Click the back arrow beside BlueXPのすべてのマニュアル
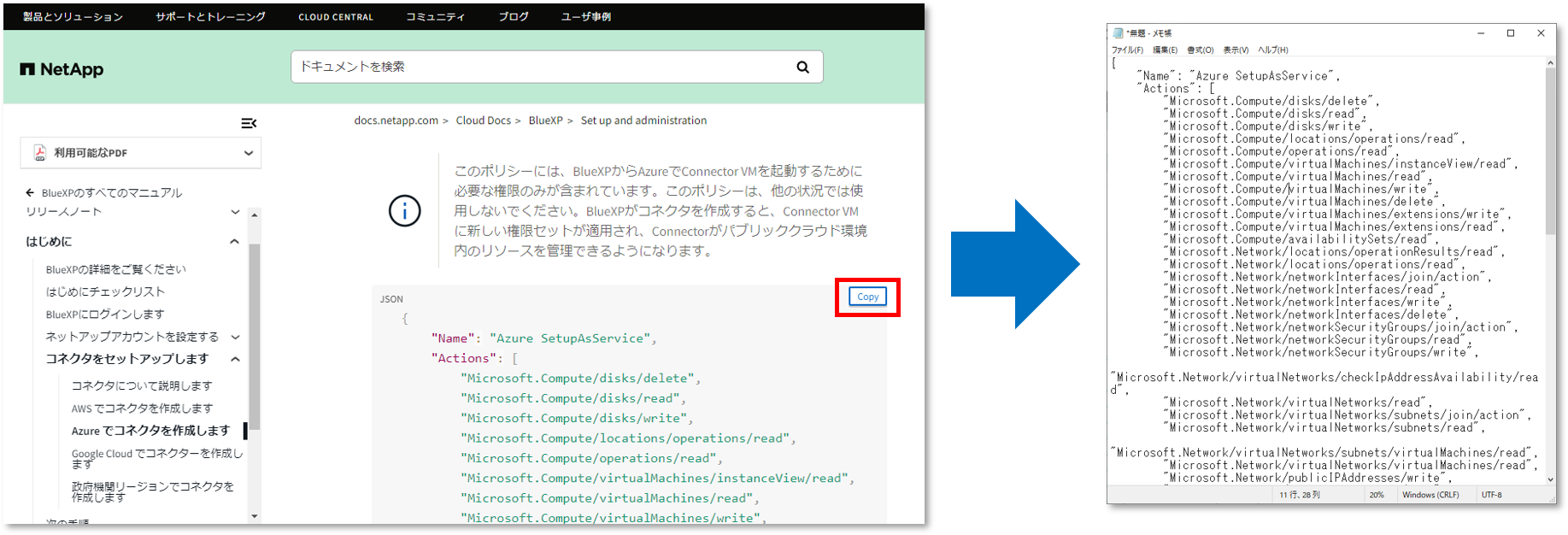Viewport: 1568px width, 535px height. (x=30, y=193)
